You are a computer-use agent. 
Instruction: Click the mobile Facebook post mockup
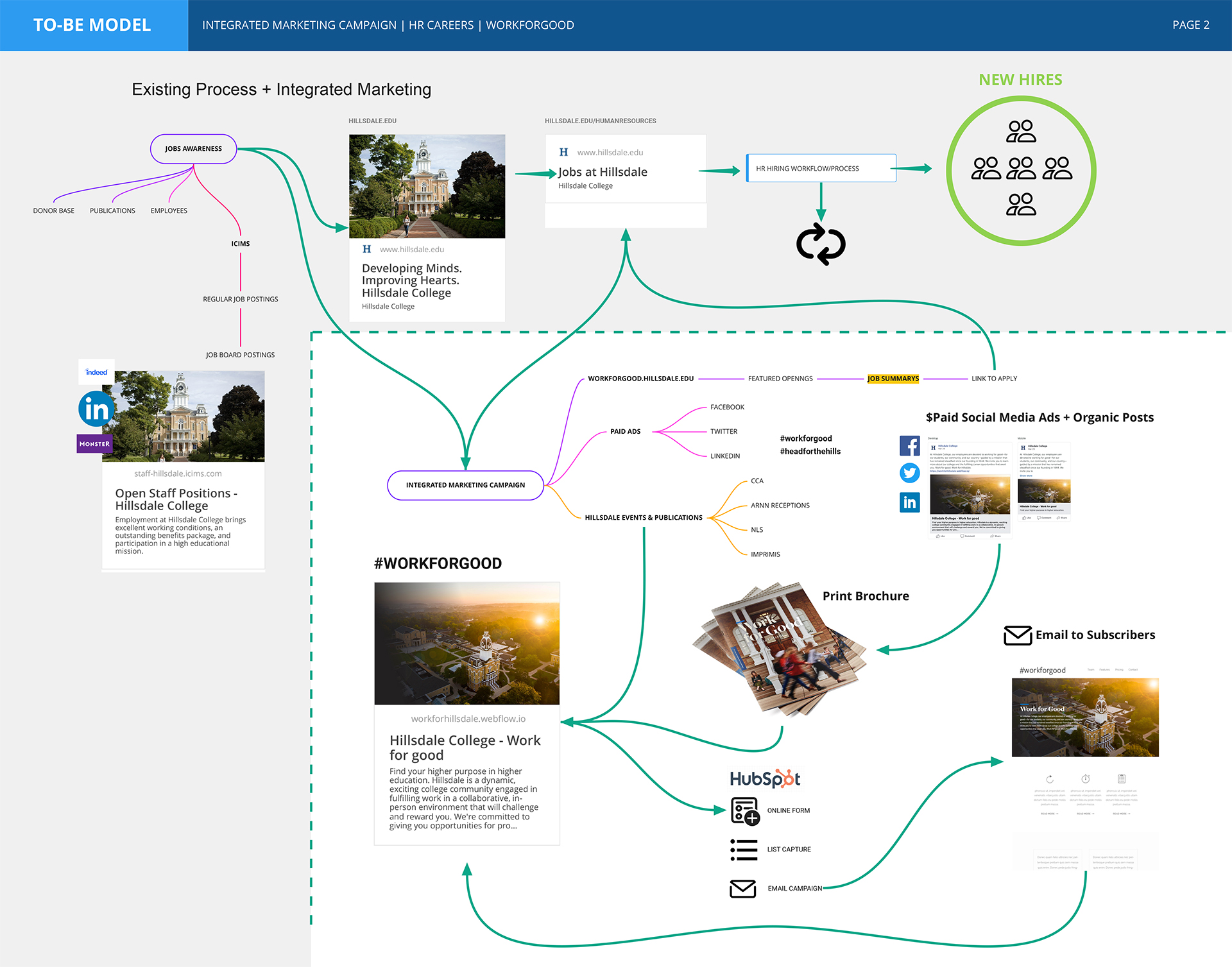pos(1044,481)
